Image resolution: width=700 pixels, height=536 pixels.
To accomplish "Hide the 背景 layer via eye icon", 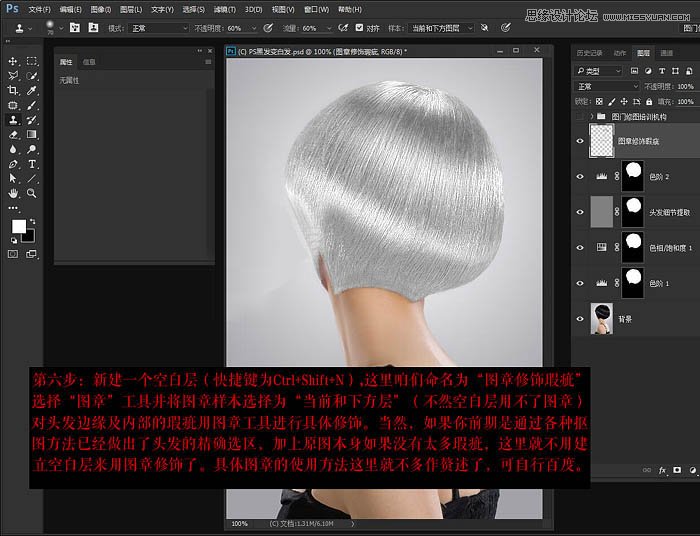I will point(579,319).
